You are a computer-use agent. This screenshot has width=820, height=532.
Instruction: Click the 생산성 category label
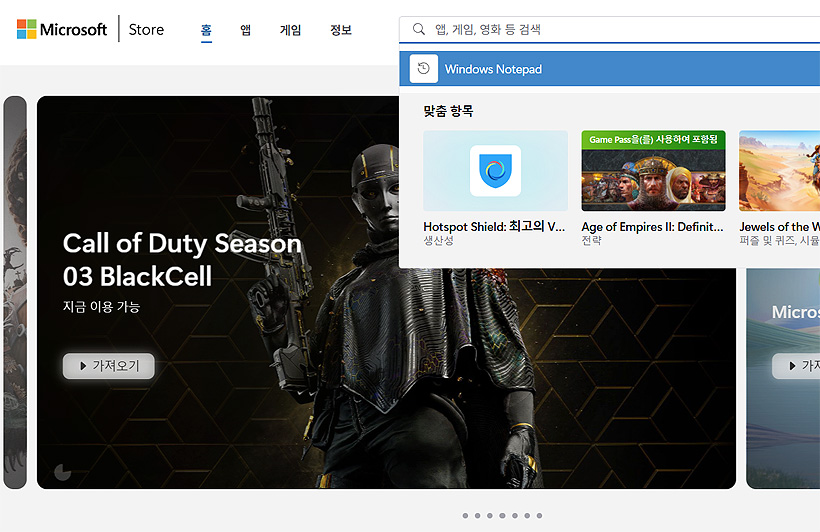point(438,241)
